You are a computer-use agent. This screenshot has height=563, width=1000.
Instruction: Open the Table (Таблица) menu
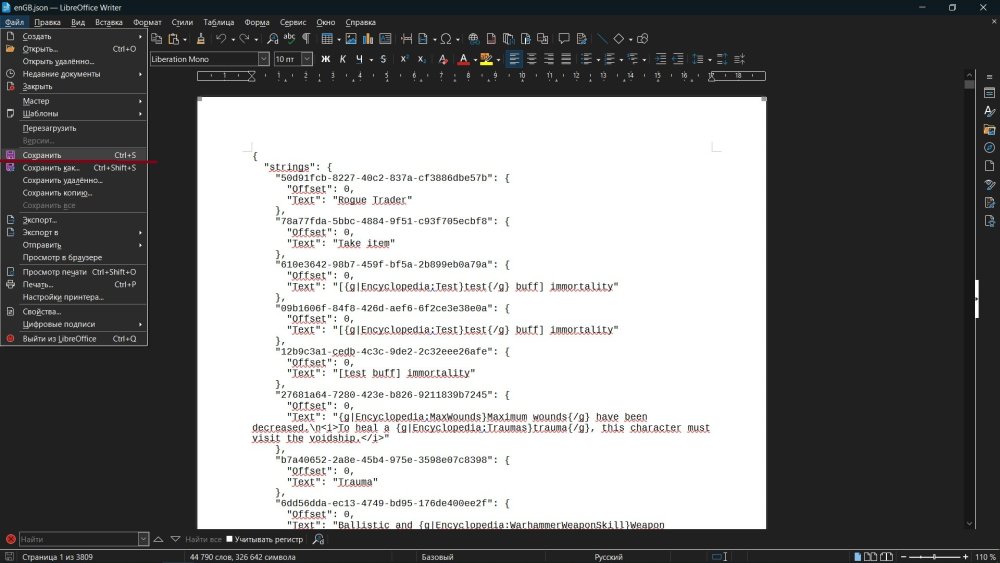(219, 21)
